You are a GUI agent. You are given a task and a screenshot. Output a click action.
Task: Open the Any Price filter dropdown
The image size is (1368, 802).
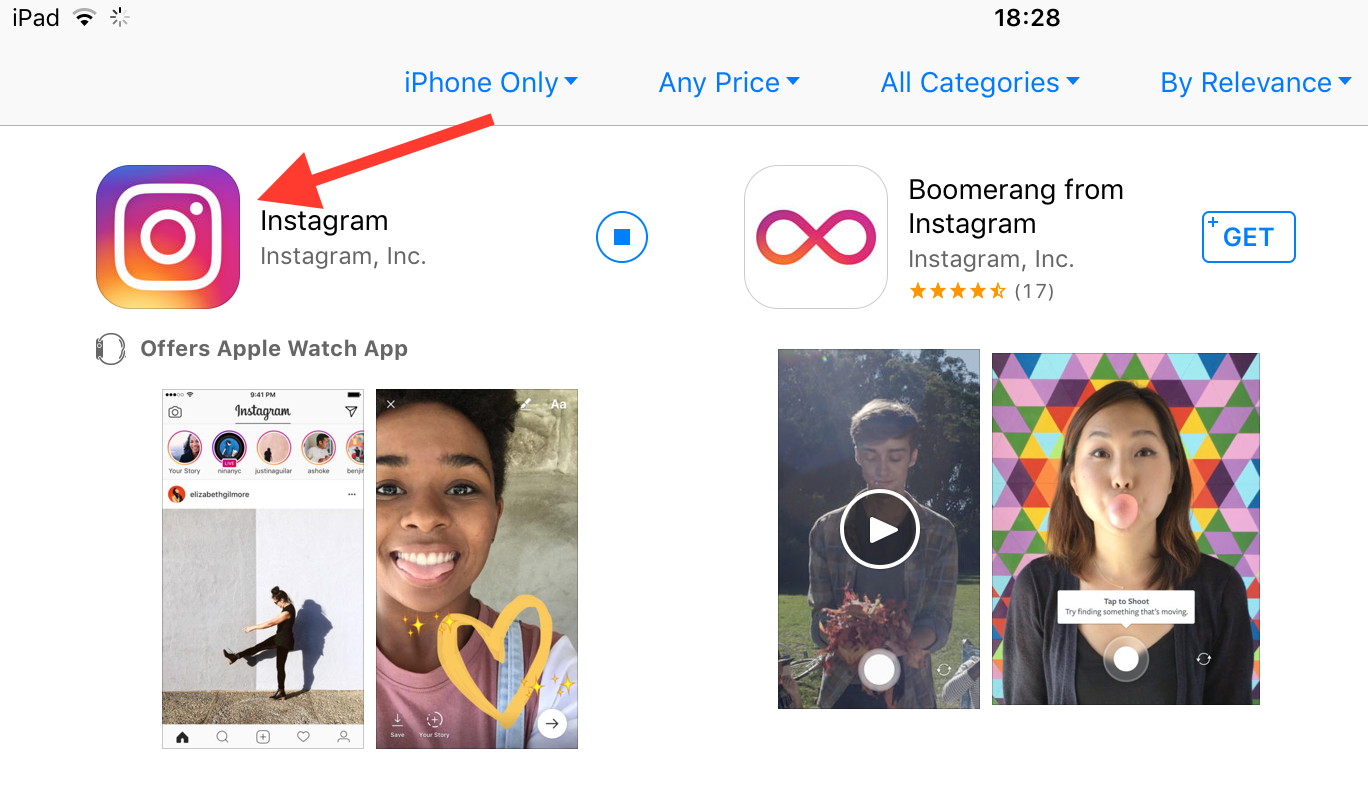[x=729, y=82]
